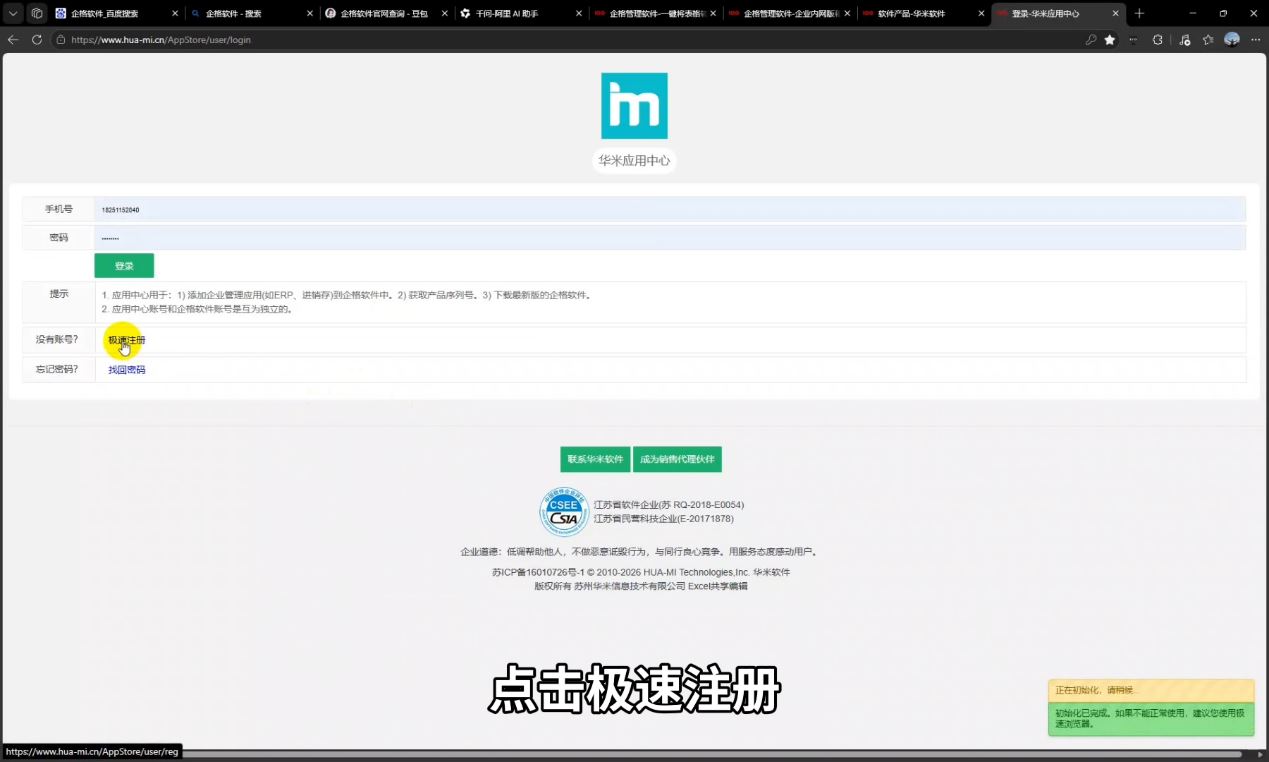Click the 苏ICP备16010726号-1 text
The width and height of the screenshot is (1269, 762).
pyautogui.click(x=538, y=573)
